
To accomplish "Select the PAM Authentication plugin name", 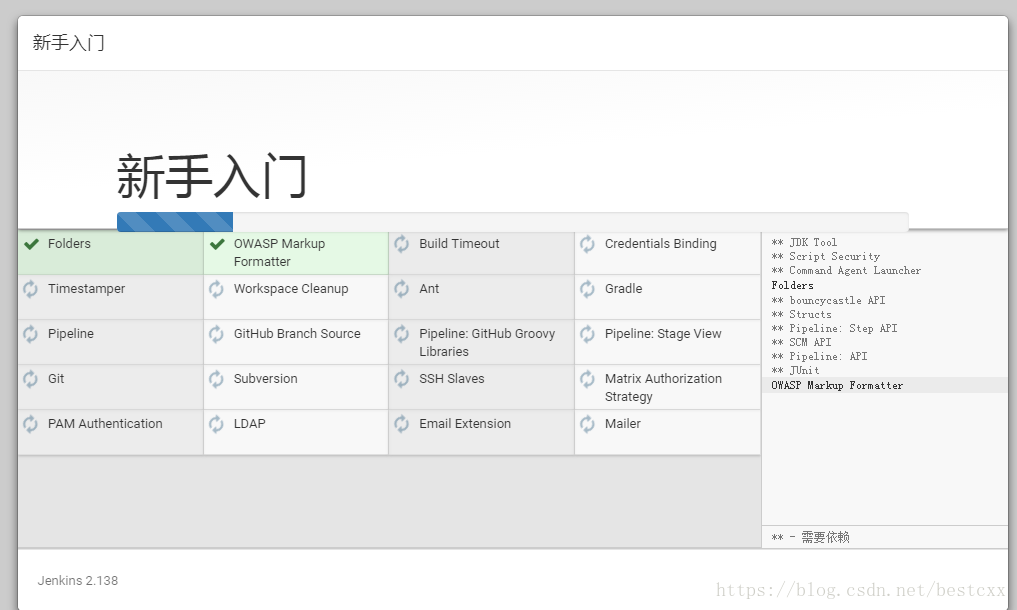I will [x=105, y=424].
